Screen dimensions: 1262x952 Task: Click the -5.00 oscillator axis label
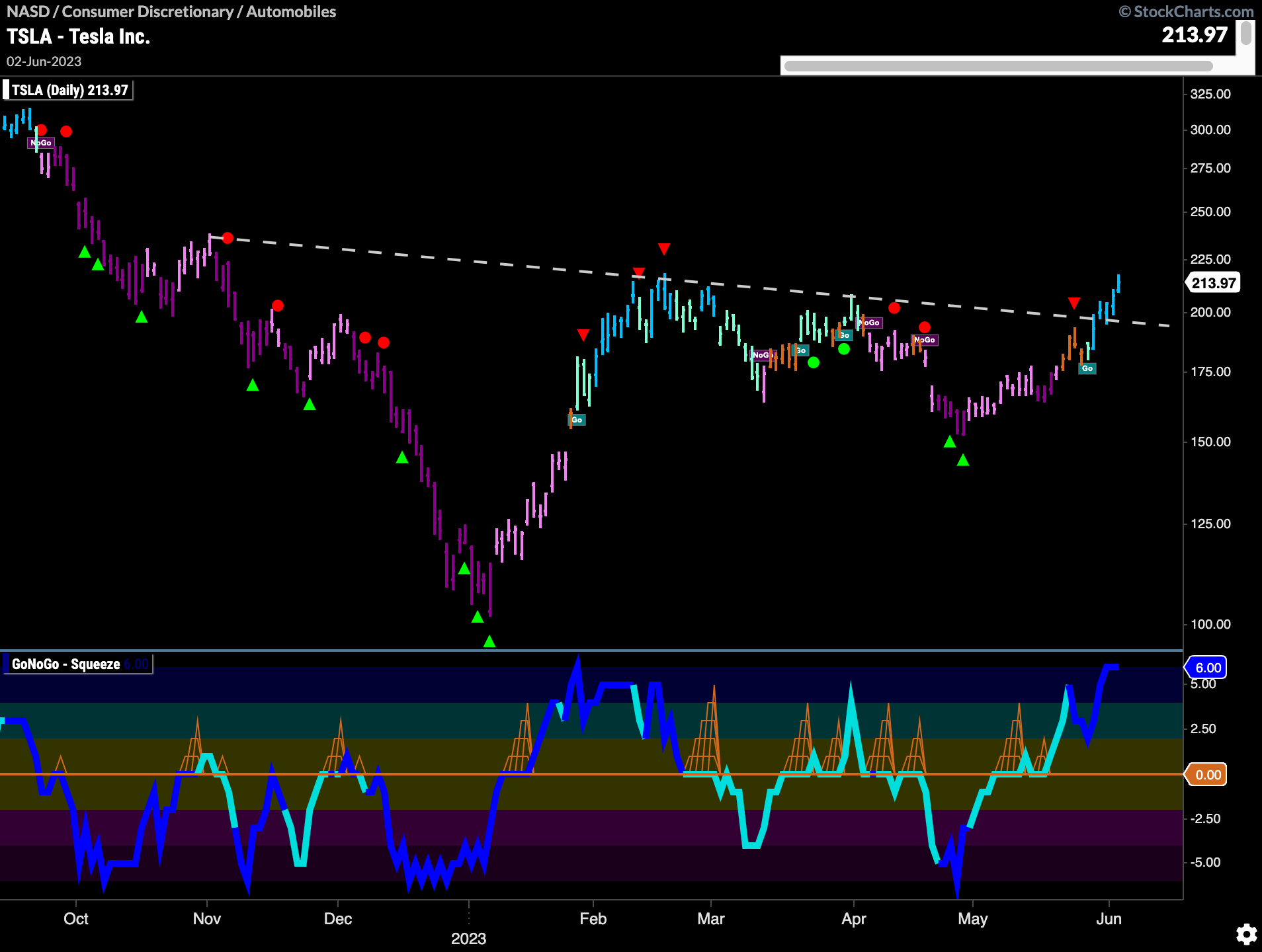pos(1205,862)
